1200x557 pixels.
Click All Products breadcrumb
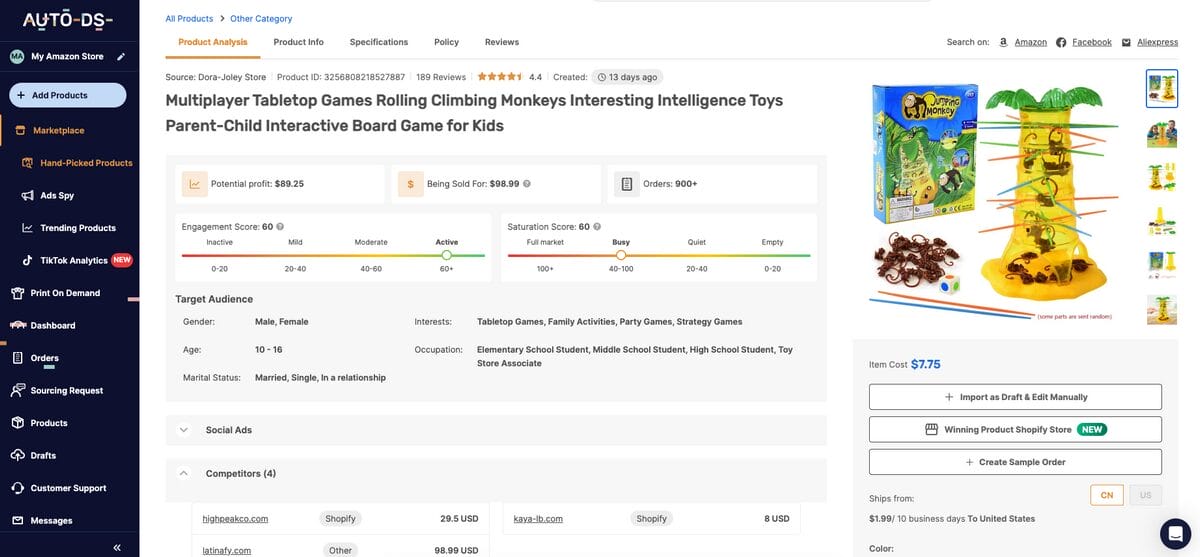tap(189, 18)
